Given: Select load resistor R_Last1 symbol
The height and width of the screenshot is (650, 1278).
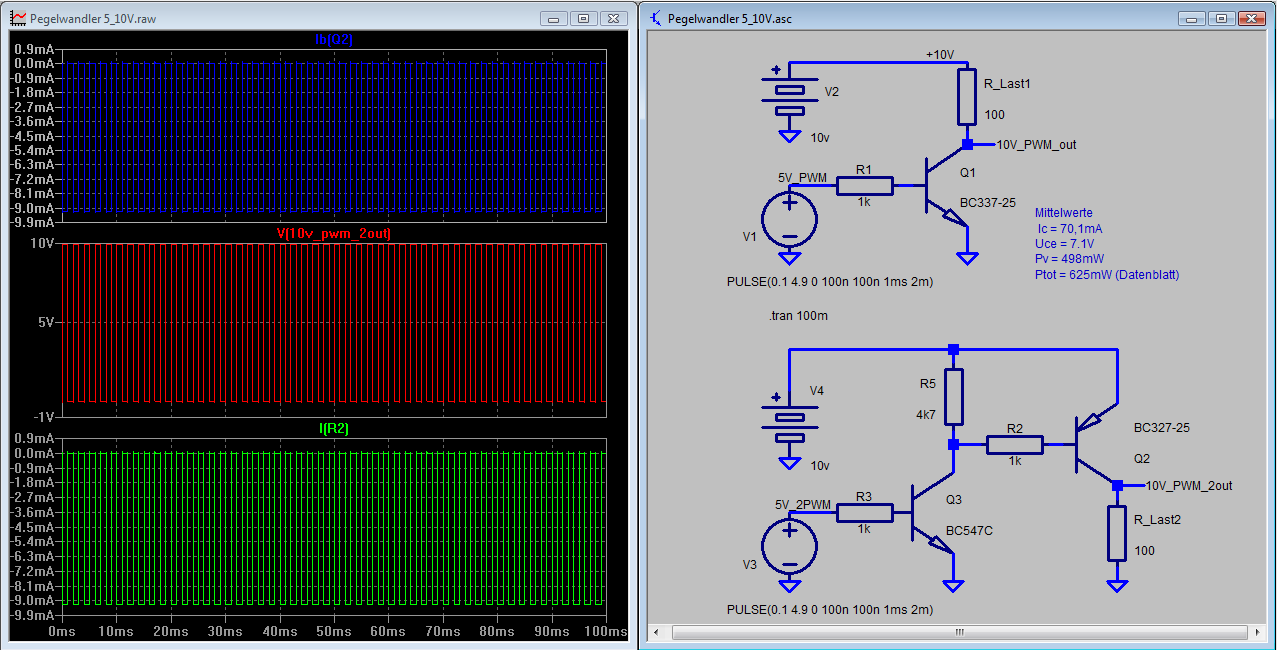Looking at the screenshot, I should coord(966,96).
